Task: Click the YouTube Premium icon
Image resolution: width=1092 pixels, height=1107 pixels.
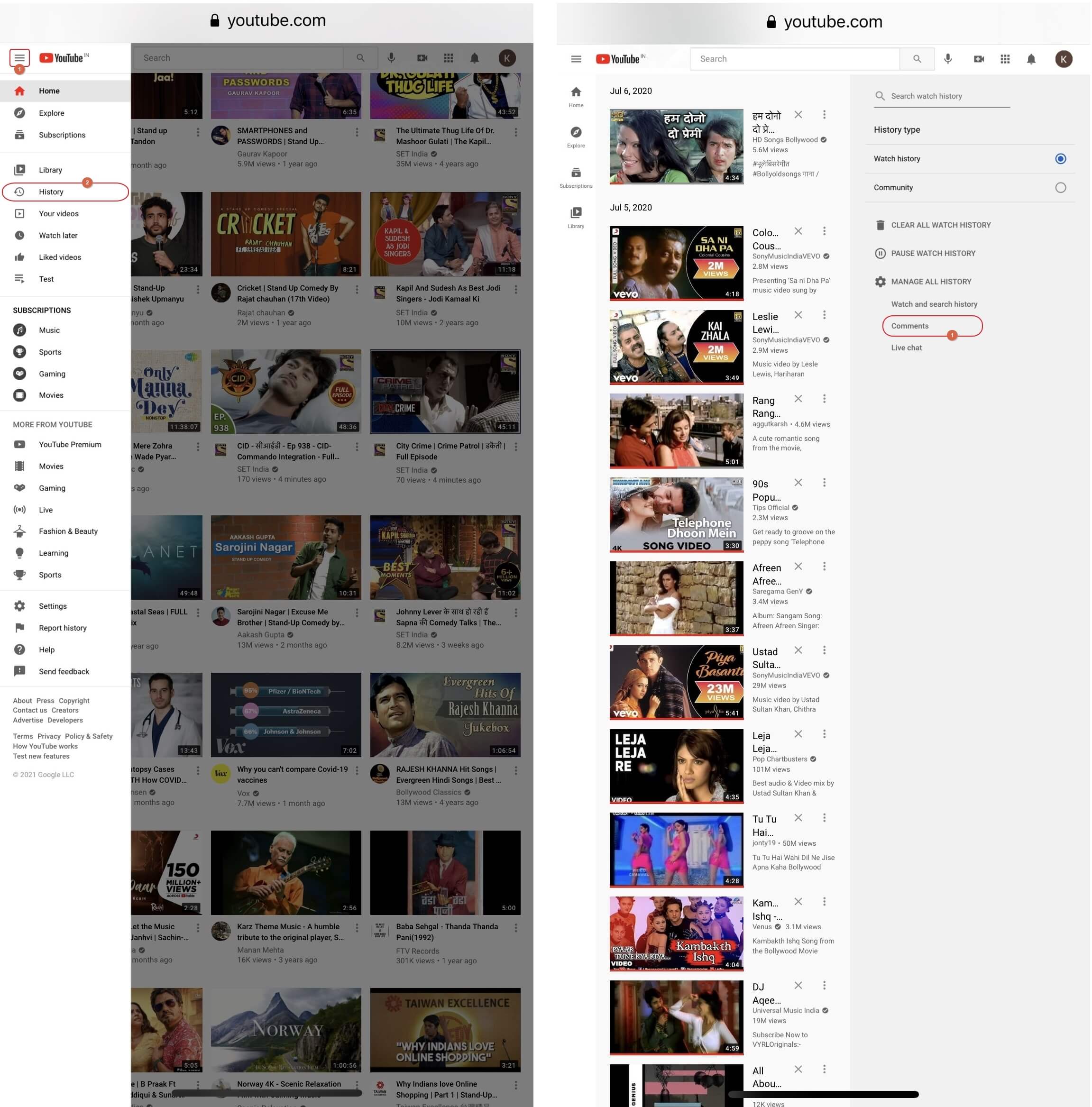Action: pyautogui.click(x=19, y=444)
